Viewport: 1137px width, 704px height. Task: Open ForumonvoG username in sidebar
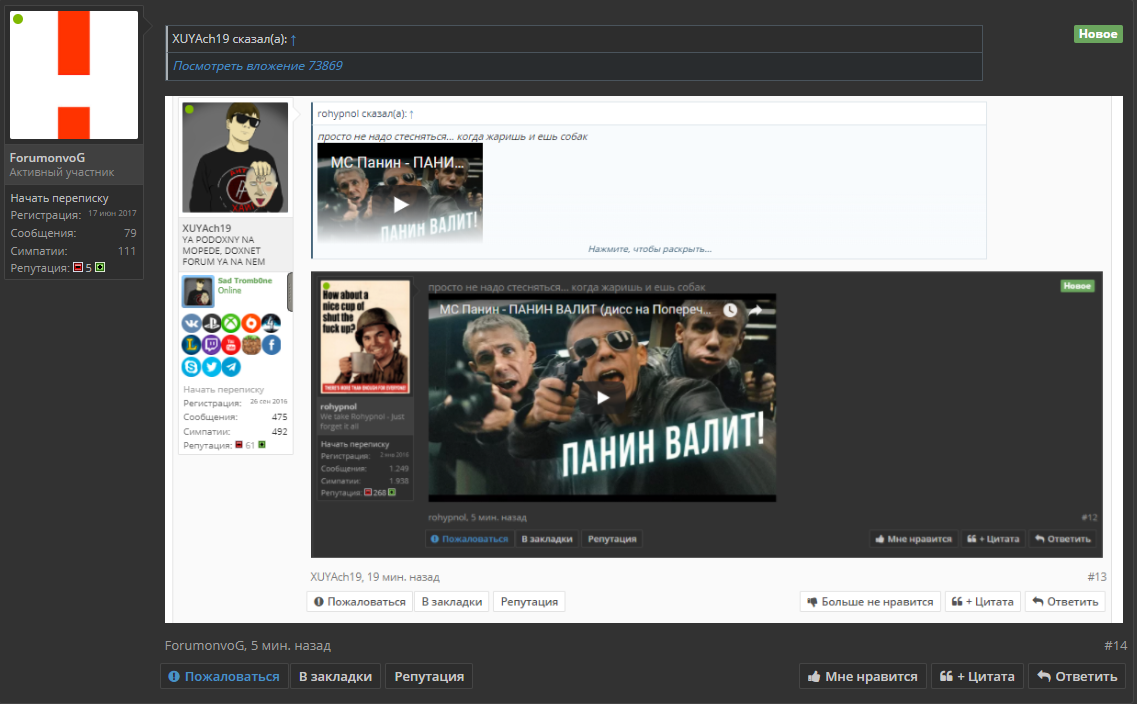[47, 157]
